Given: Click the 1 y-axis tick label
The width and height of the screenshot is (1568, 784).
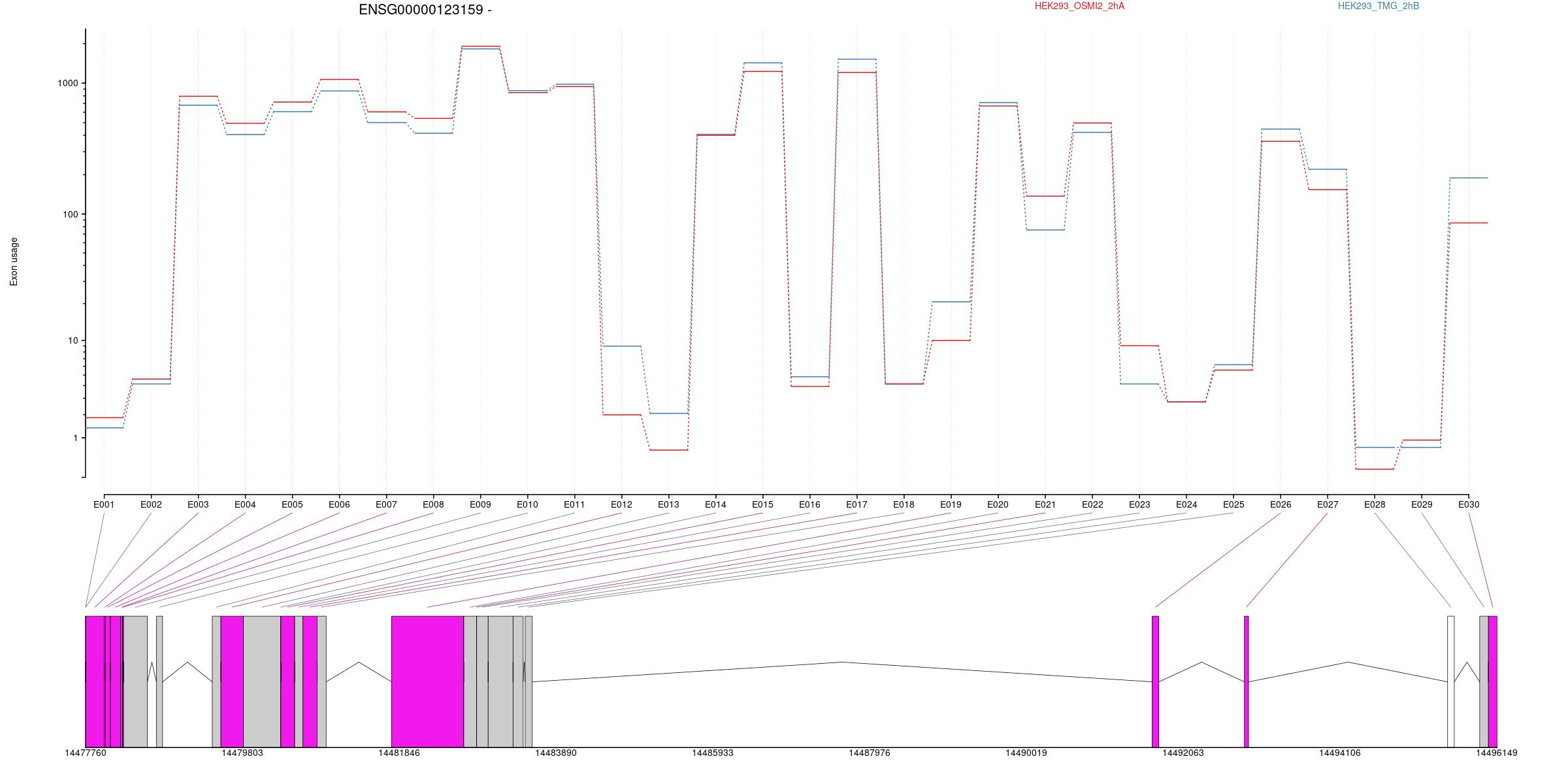Looking at the screenshot, I should (76, 438).
